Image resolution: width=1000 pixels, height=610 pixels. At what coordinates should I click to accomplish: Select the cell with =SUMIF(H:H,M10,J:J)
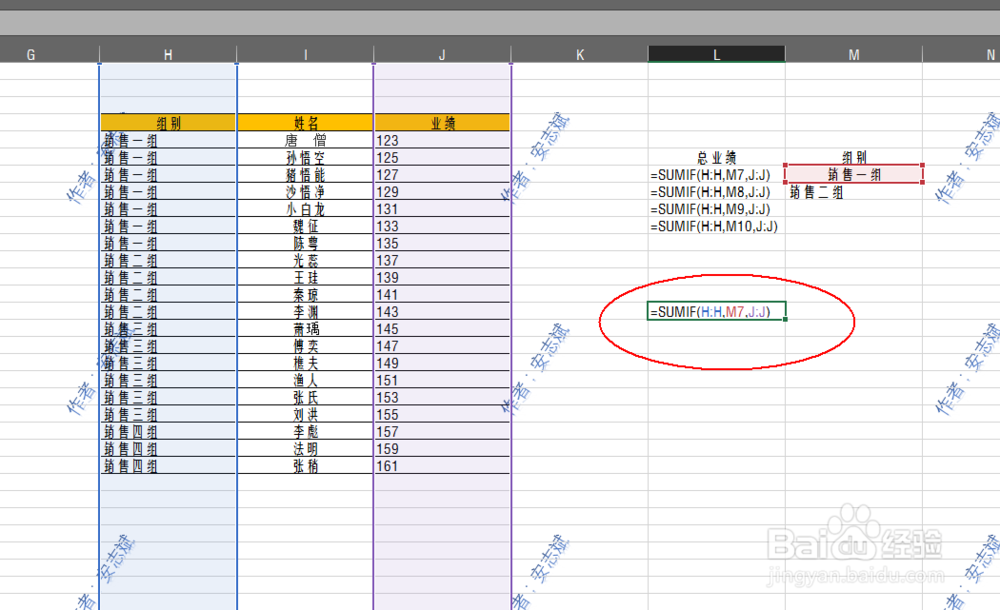(x=716, y=227)
